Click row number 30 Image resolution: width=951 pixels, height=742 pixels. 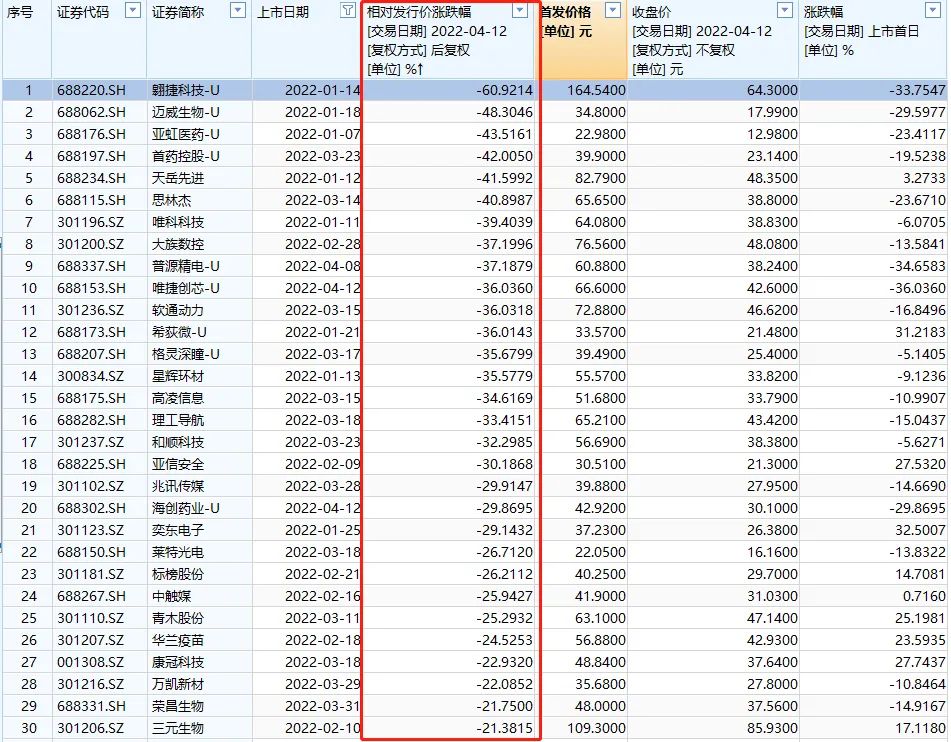point(29,728)
